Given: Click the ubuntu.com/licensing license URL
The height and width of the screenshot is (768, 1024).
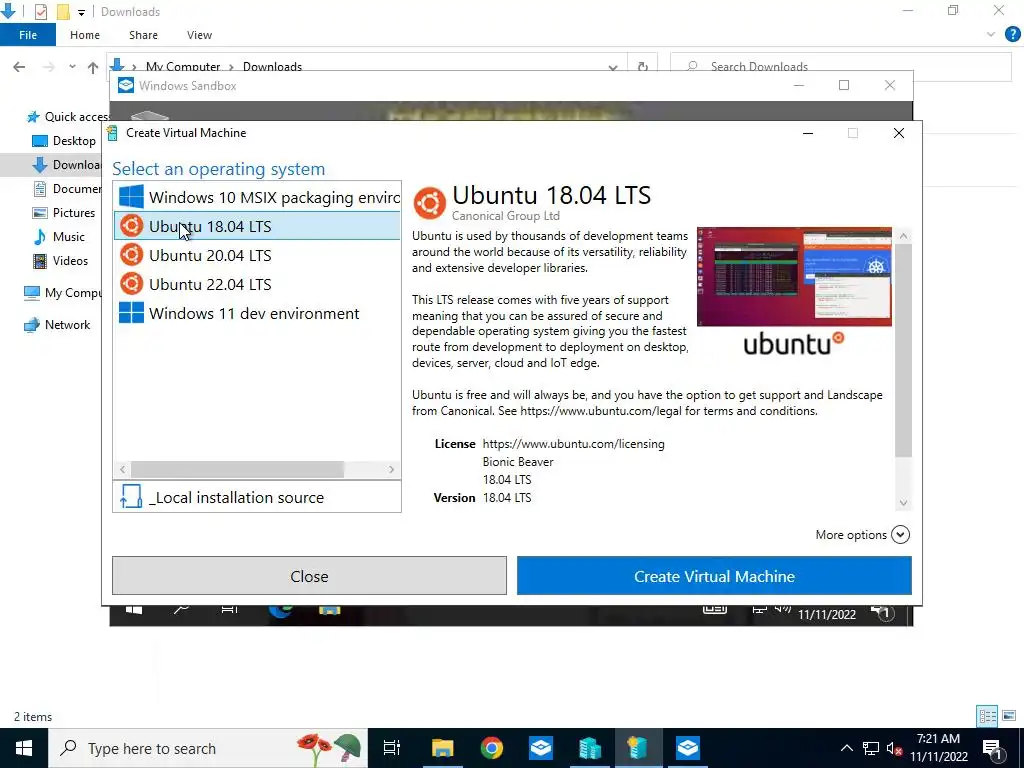Looking at the screenshot, I should (x=573, y=444).
